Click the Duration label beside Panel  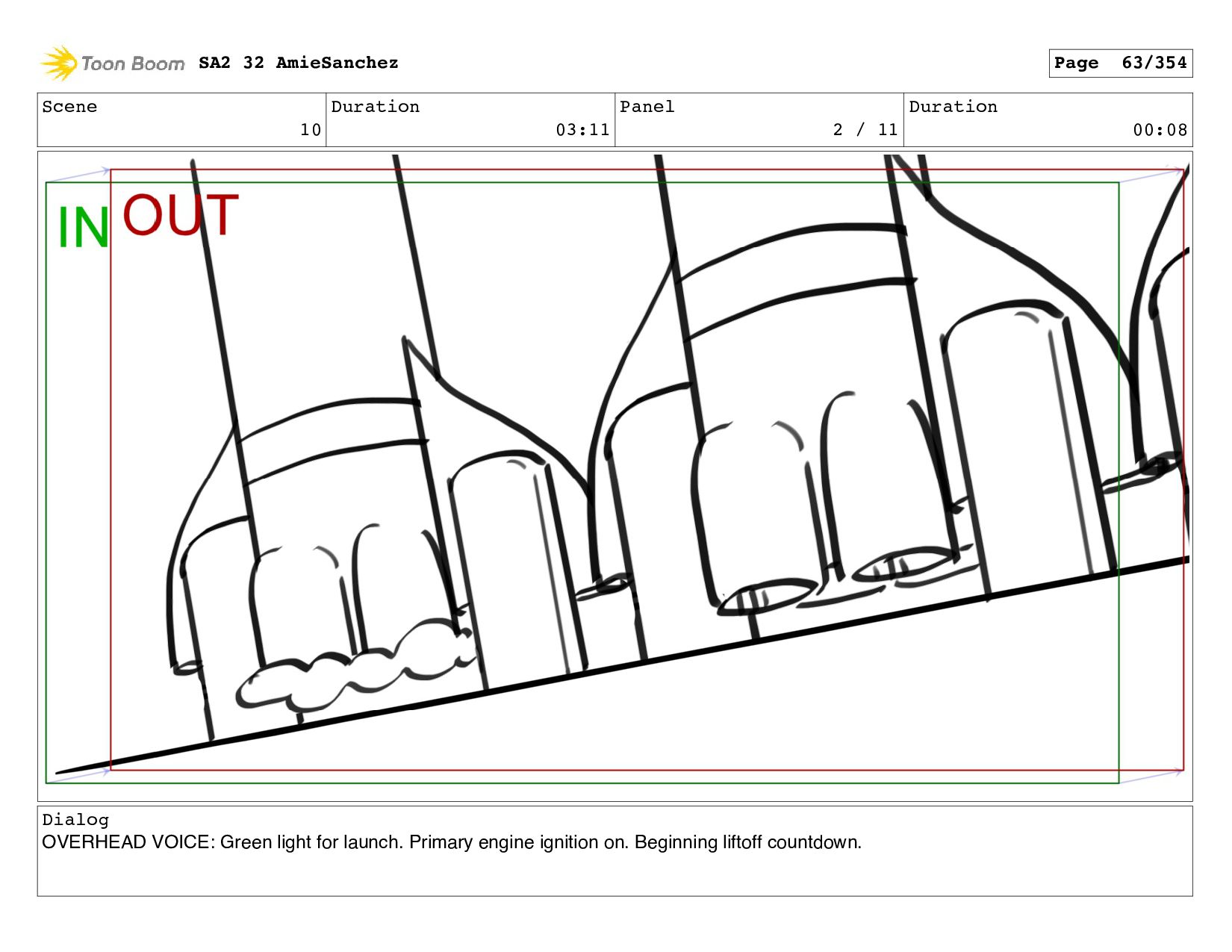[x=953, y=107]
